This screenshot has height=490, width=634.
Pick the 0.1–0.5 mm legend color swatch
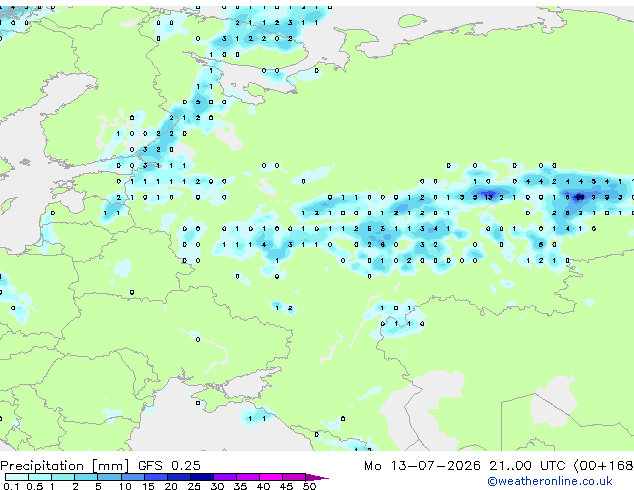coord(17,477)
